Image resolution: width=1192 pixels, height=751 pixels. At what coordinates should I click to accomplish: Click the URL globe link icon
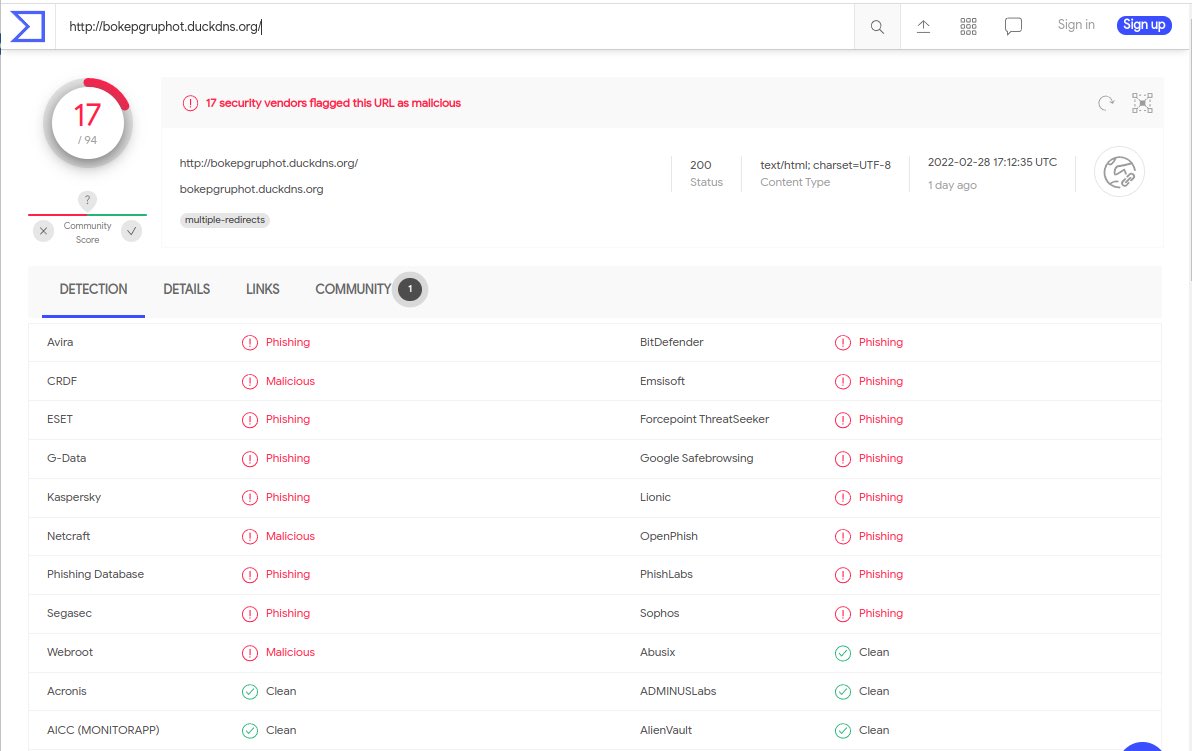(x=1119, y=172)
